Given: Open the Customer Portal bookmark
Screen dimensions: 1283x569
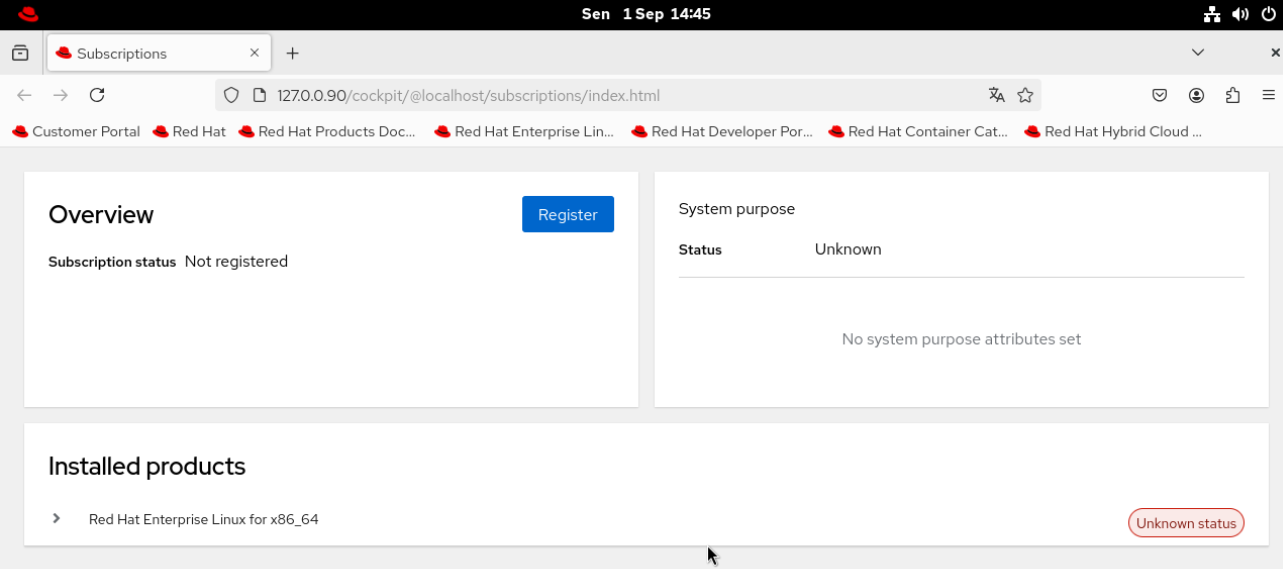Looking at the screenshot, I should point(76,131).
